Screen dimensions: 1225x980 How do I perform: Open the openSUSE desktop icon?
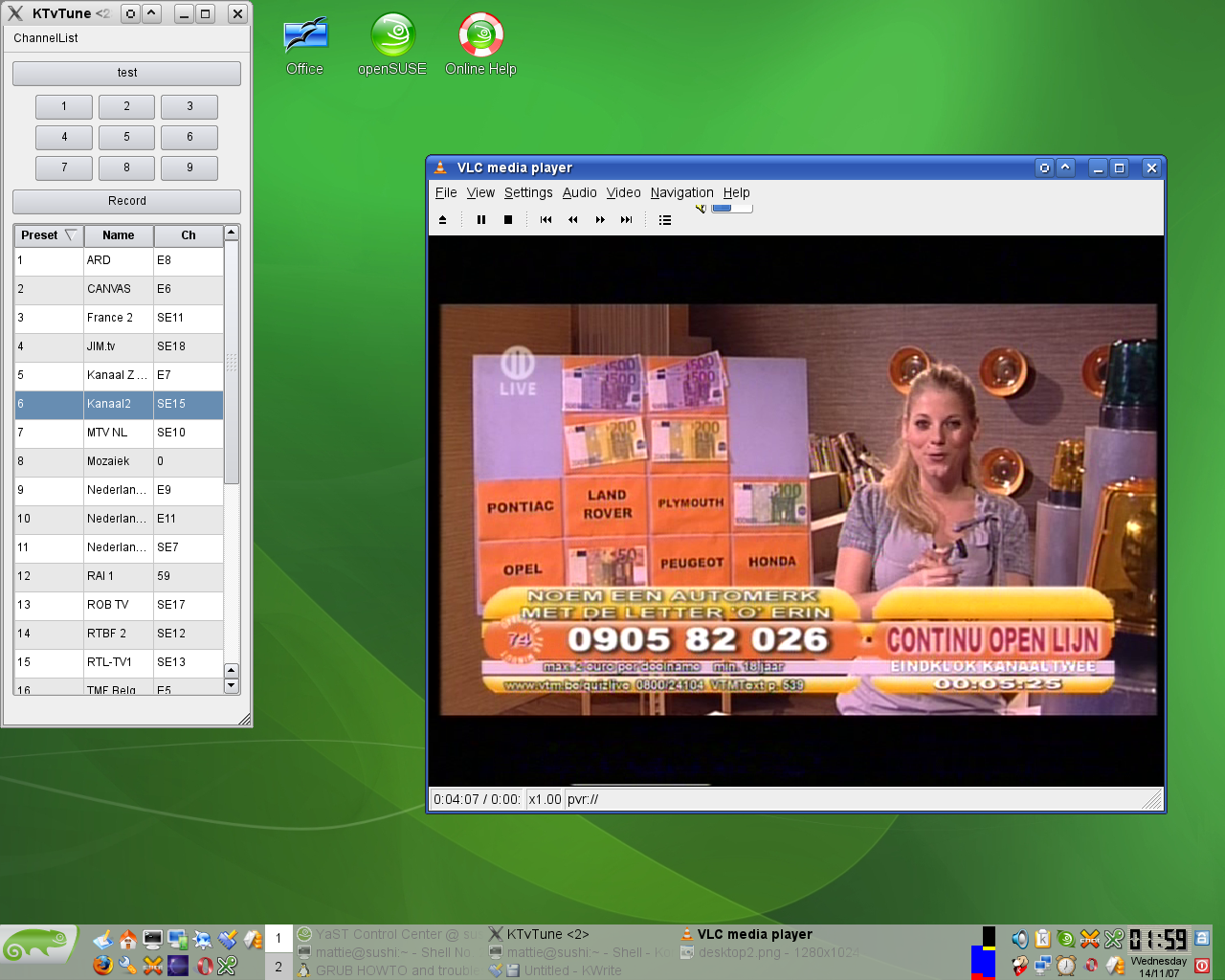click(392, 45)
